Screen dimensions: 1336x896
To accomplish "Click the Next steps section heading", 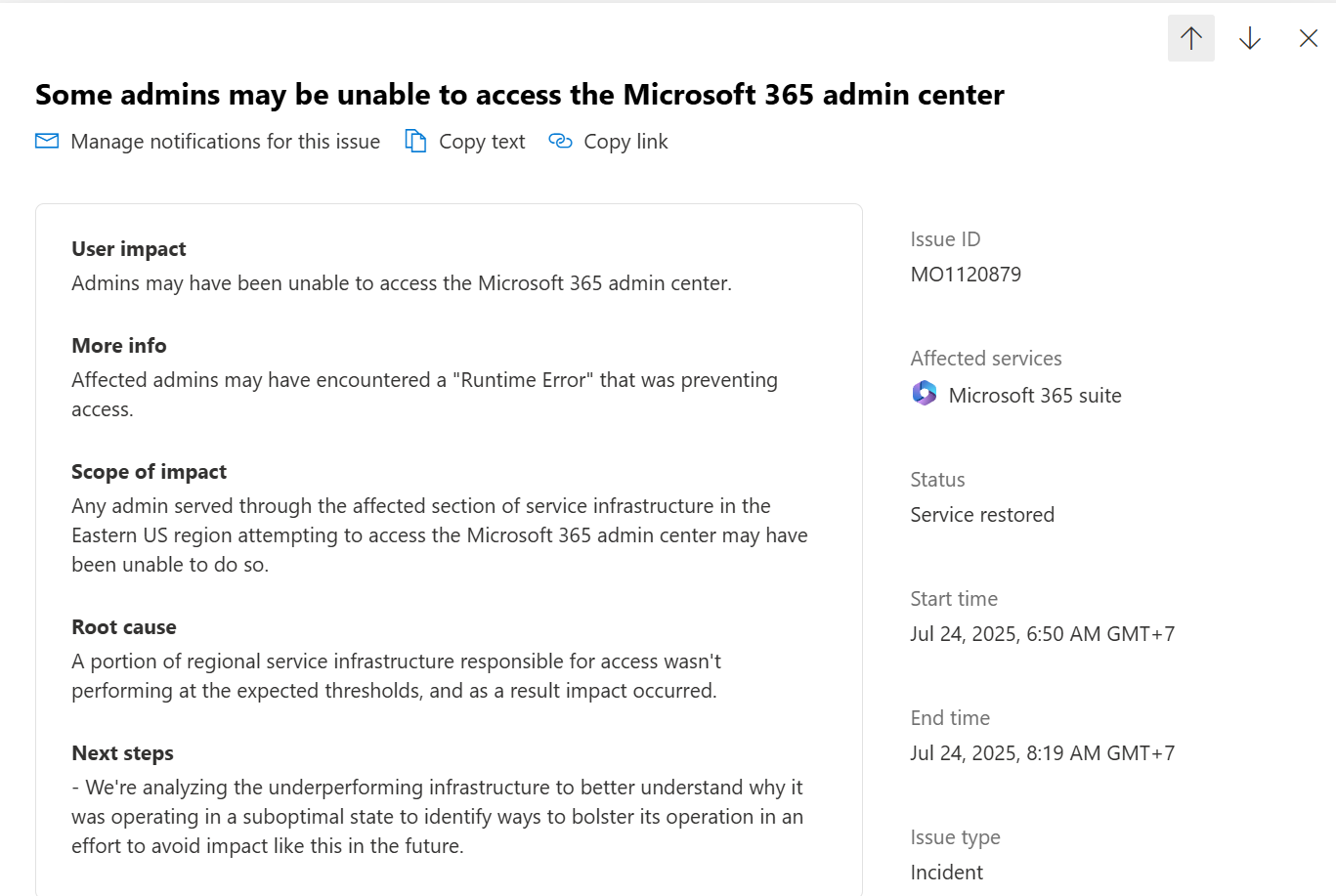I will [122, 753].
